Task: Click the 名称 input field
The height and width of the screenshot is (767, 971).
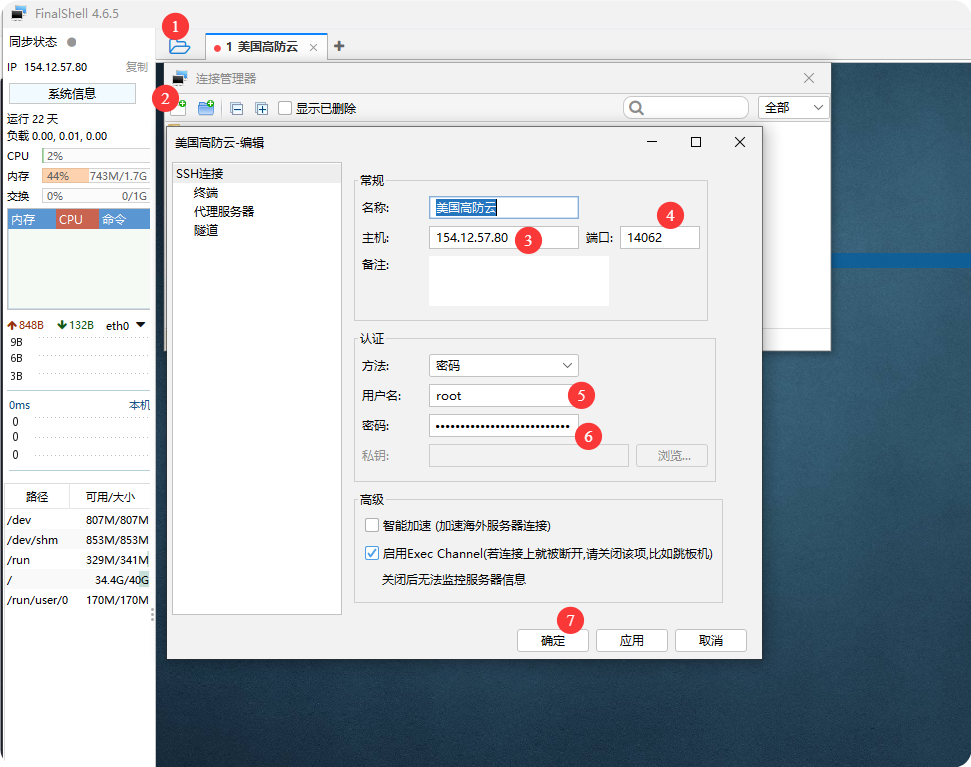Action: tap(503, 207)
